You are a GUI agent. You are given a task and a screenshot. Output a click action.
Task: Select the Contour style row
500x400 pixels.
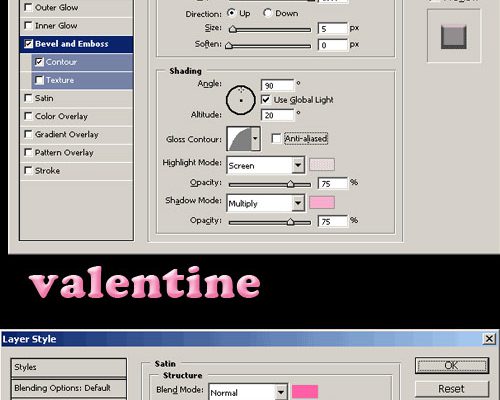tap(82, 62)
